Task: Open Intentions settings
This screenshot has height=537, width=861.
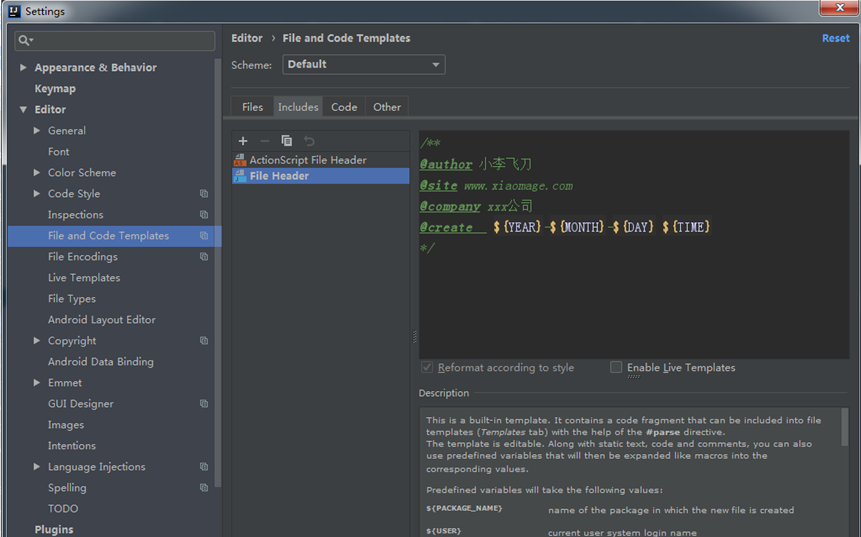Action: coord(72,446)
